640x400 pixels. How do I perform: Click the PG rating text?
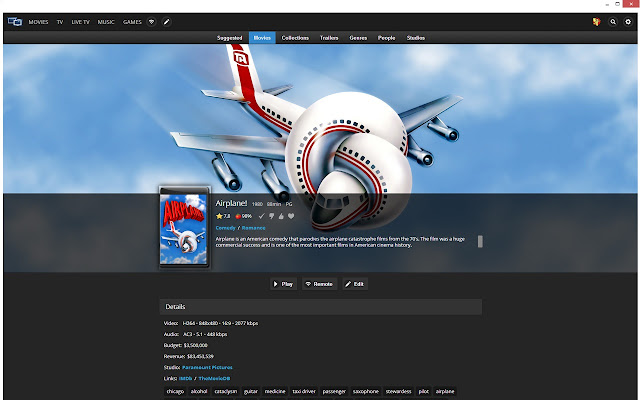coord(289,204)
